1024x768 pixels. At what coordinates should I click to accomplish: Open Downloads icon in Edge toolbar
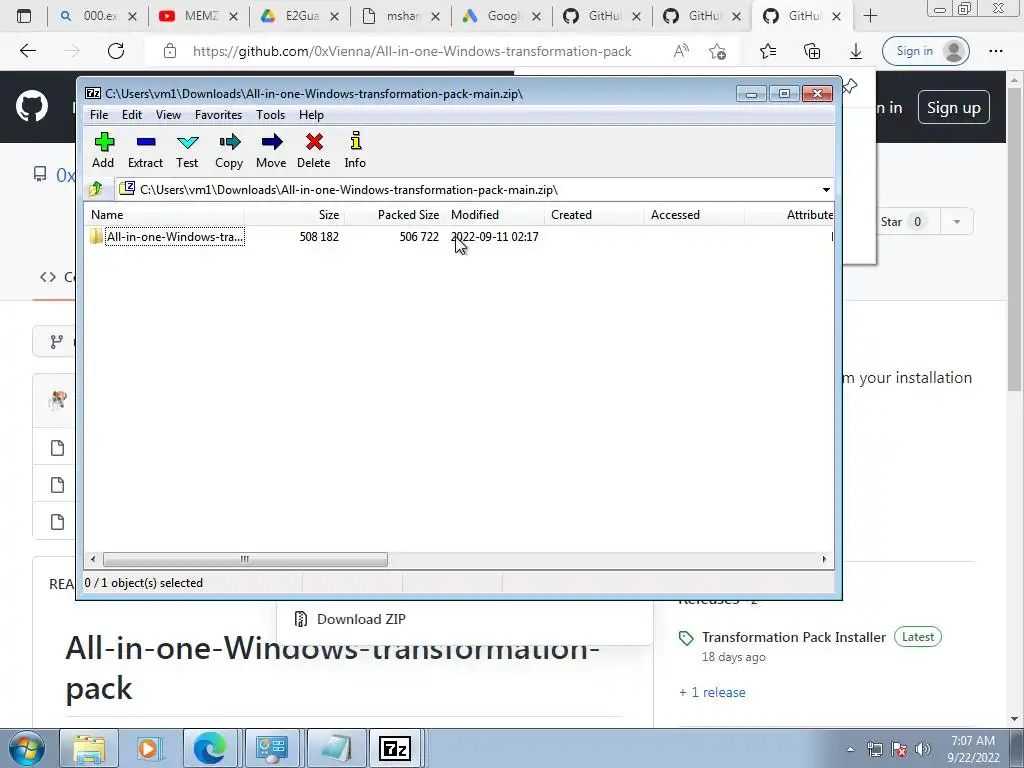856,51
